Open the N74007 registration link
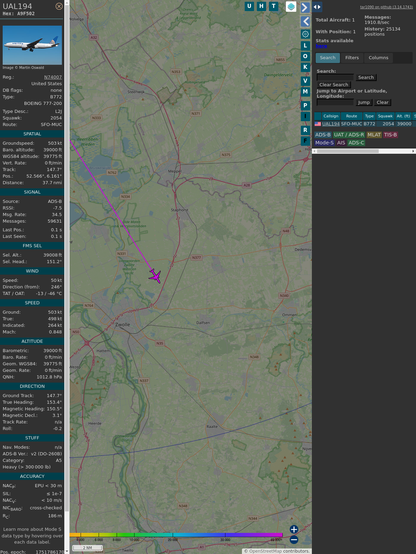The image size is (416, 554). 53,77
